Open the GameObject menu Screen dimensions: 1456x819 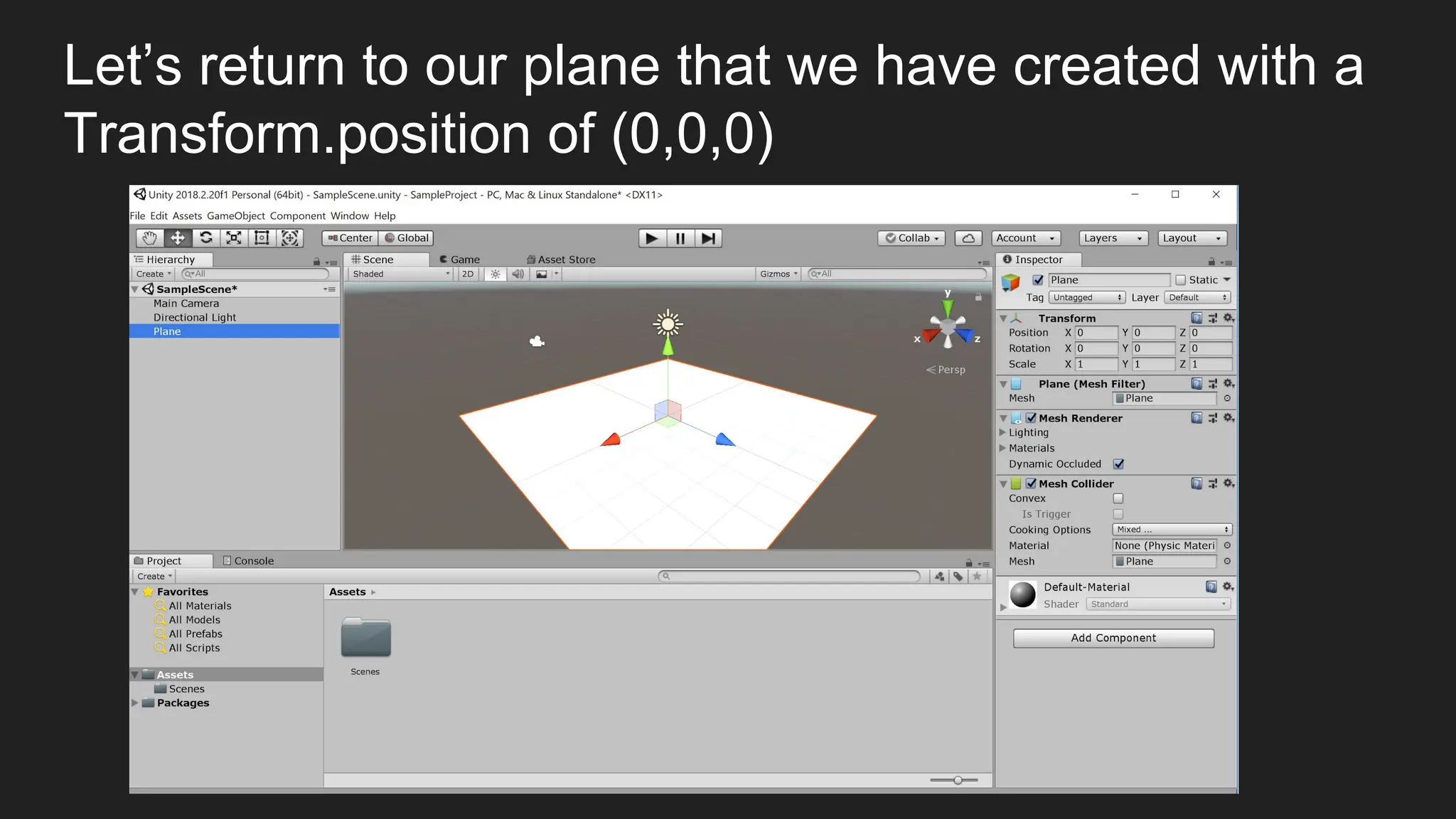[x=235, y=216]
